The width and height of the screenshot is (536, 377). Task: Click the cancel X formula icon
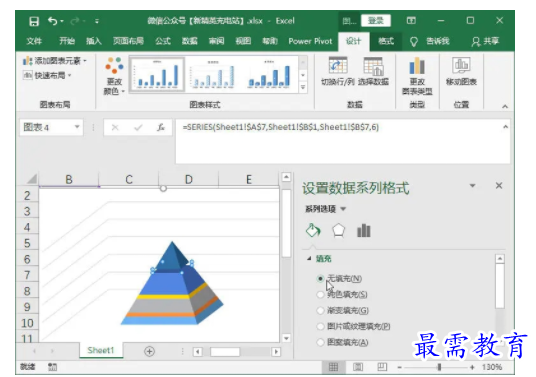pyautogui.click(x=115, y=127)
